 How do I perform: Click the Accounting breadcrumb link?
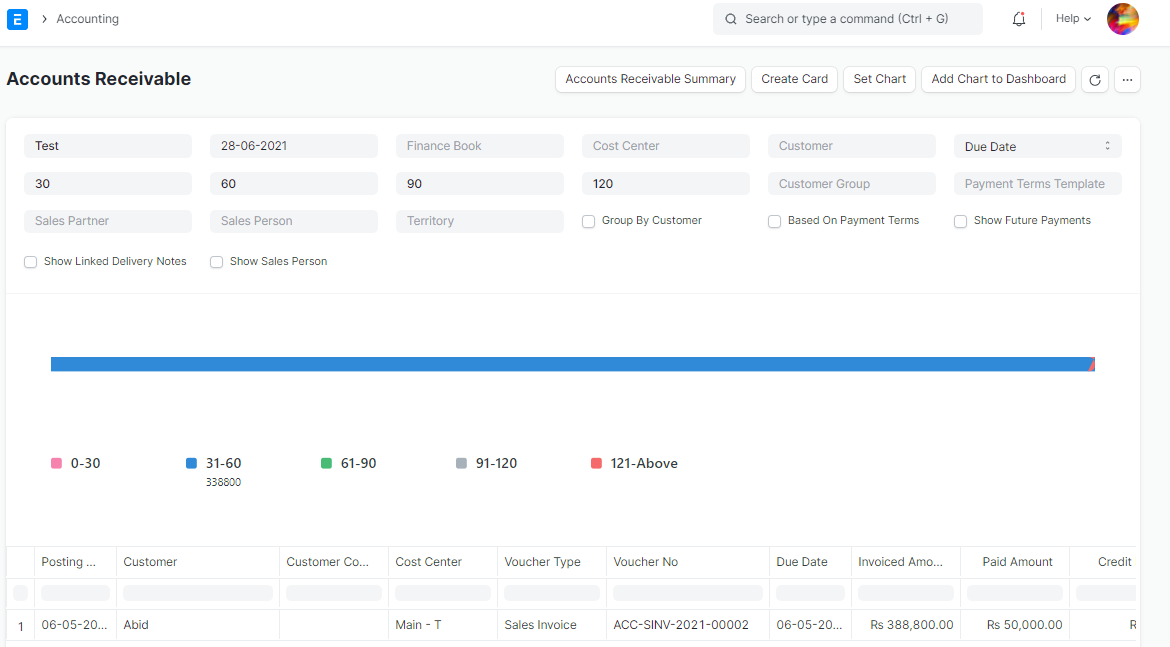88,18
